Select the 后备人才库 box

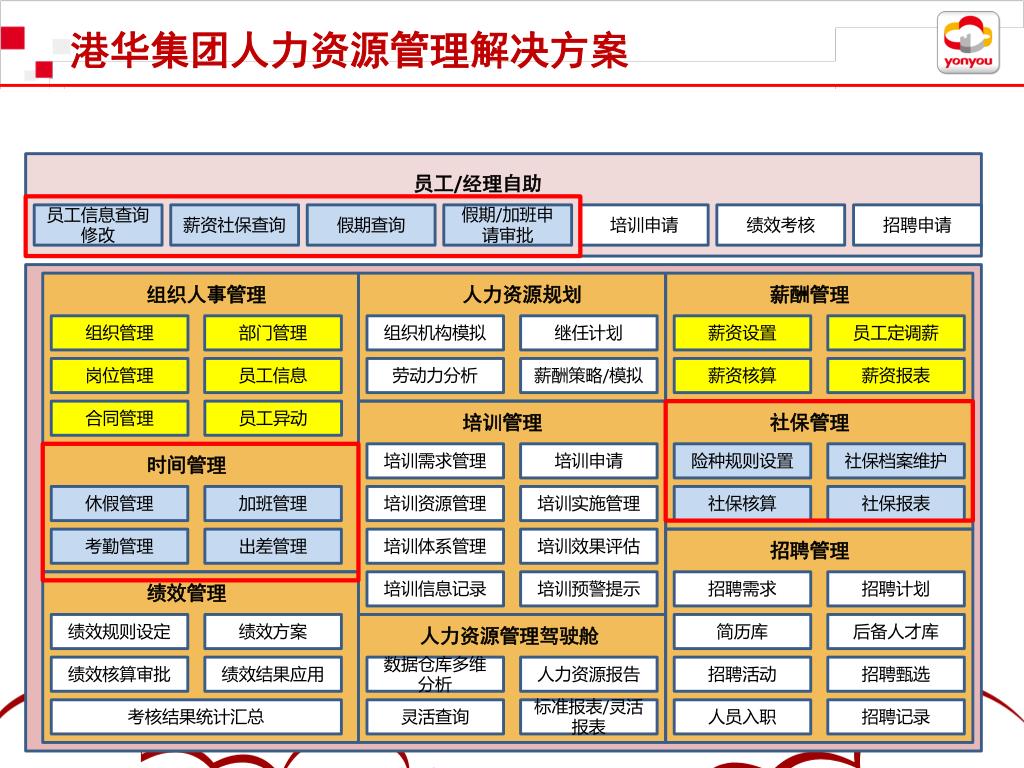click(895, 632)
